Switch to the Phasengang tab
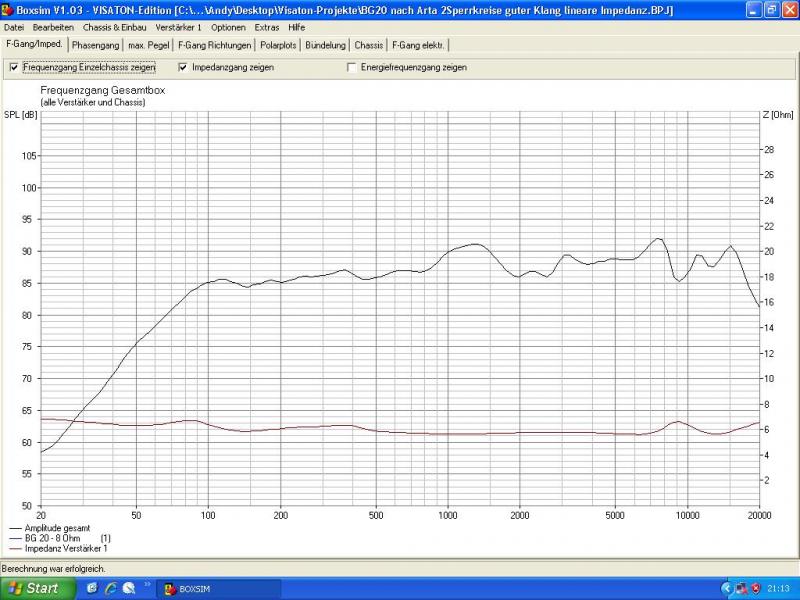 (96, 45)
